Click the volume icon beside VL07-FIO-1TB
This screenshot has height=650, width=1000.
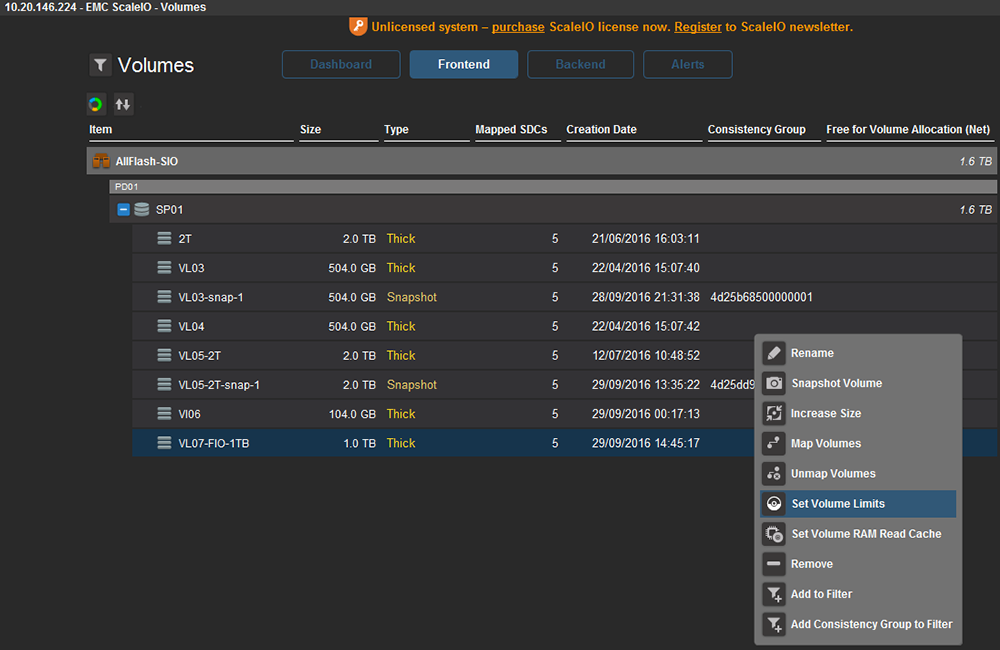pyautogui.click(x=164, y=443)
